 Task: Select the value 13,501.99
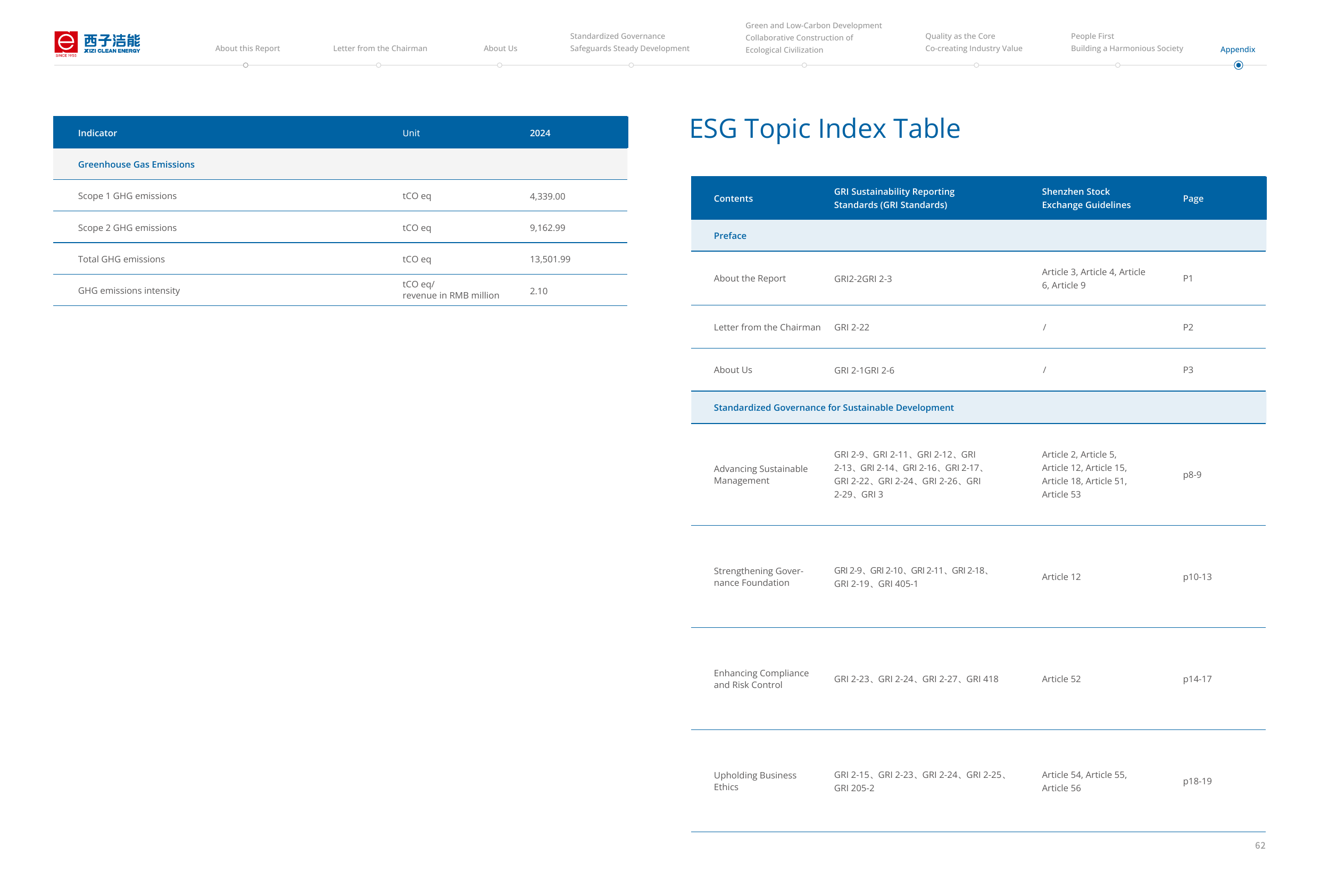[x=550, y=259]
